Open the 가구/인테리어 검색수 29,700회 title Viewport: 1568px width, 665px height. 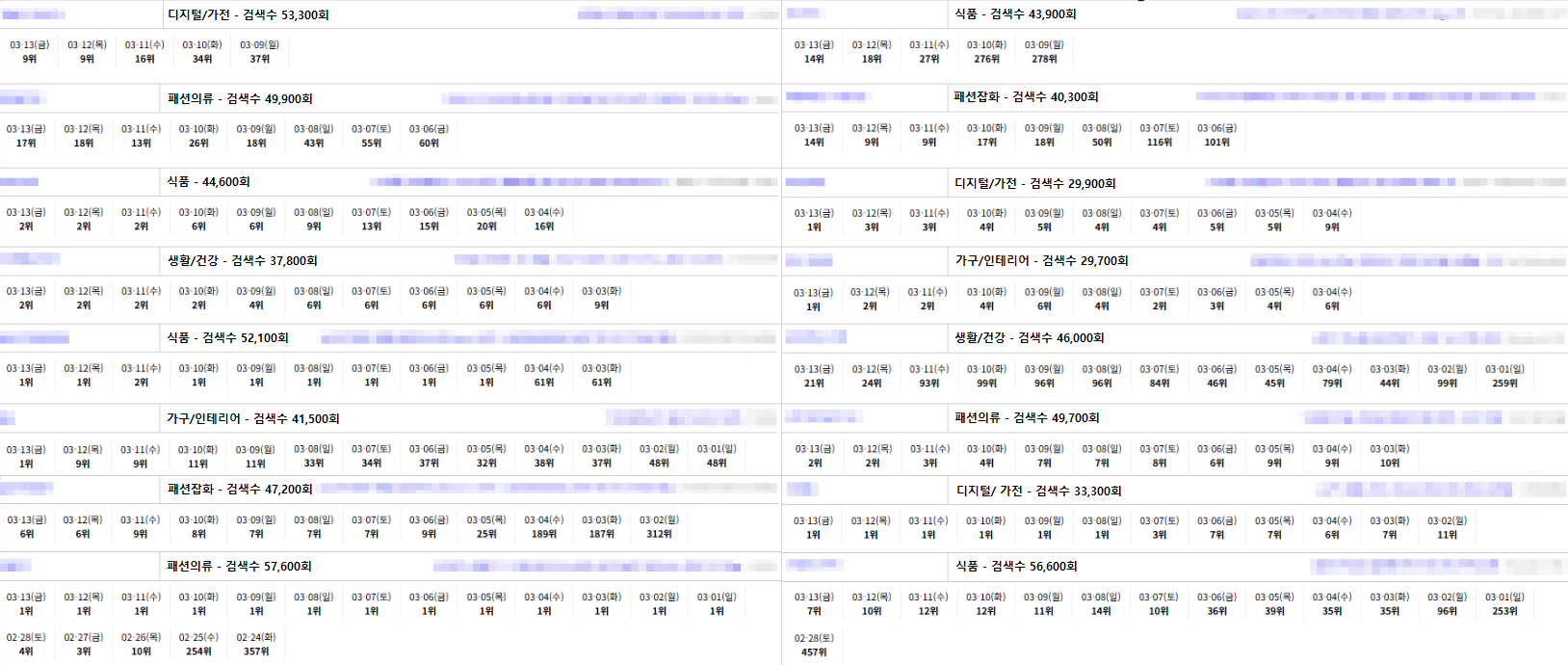1041,261
